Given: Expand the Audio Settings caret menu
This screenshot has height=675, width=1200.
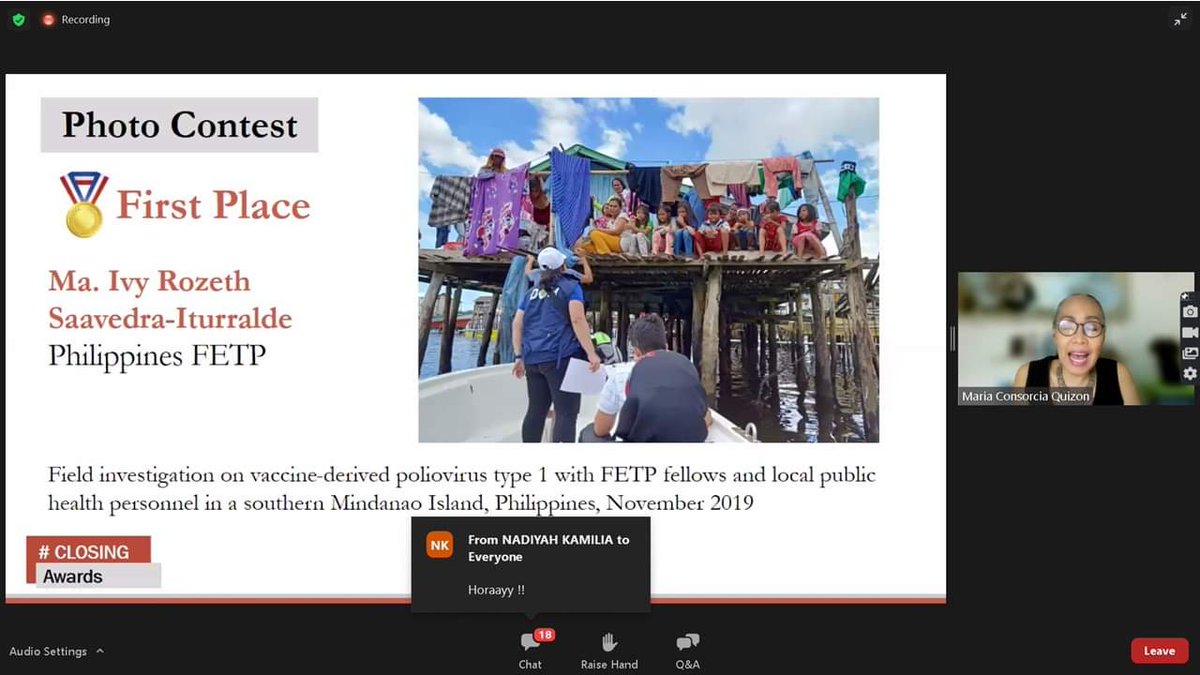Looking at the screenshot, I should (100, 651).
